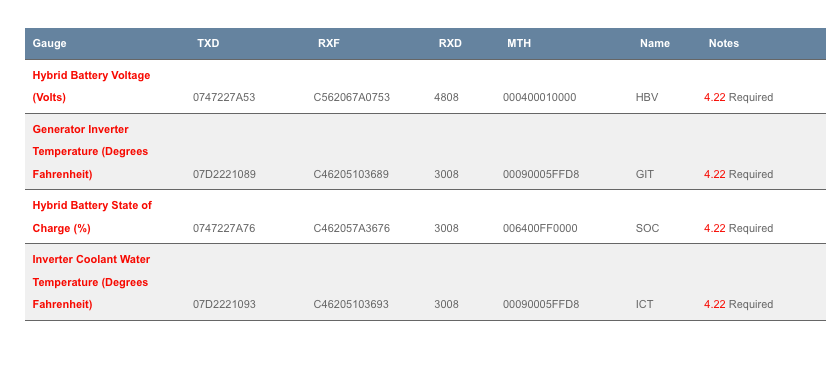Image resolution: width=840 pixels, height=366 pixels.
Task: Click the 4.22 link in ICT row
Action: point(715,304)
